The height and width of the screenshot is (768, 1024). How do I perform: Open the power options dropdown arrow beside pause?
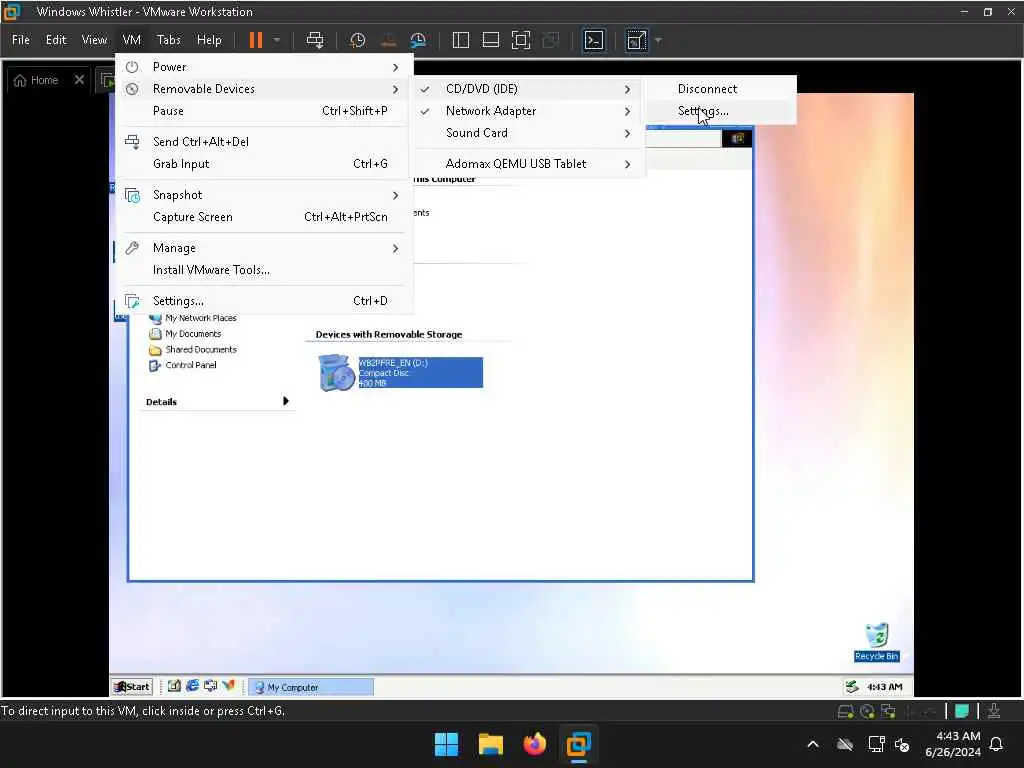[x=277, y=40]
